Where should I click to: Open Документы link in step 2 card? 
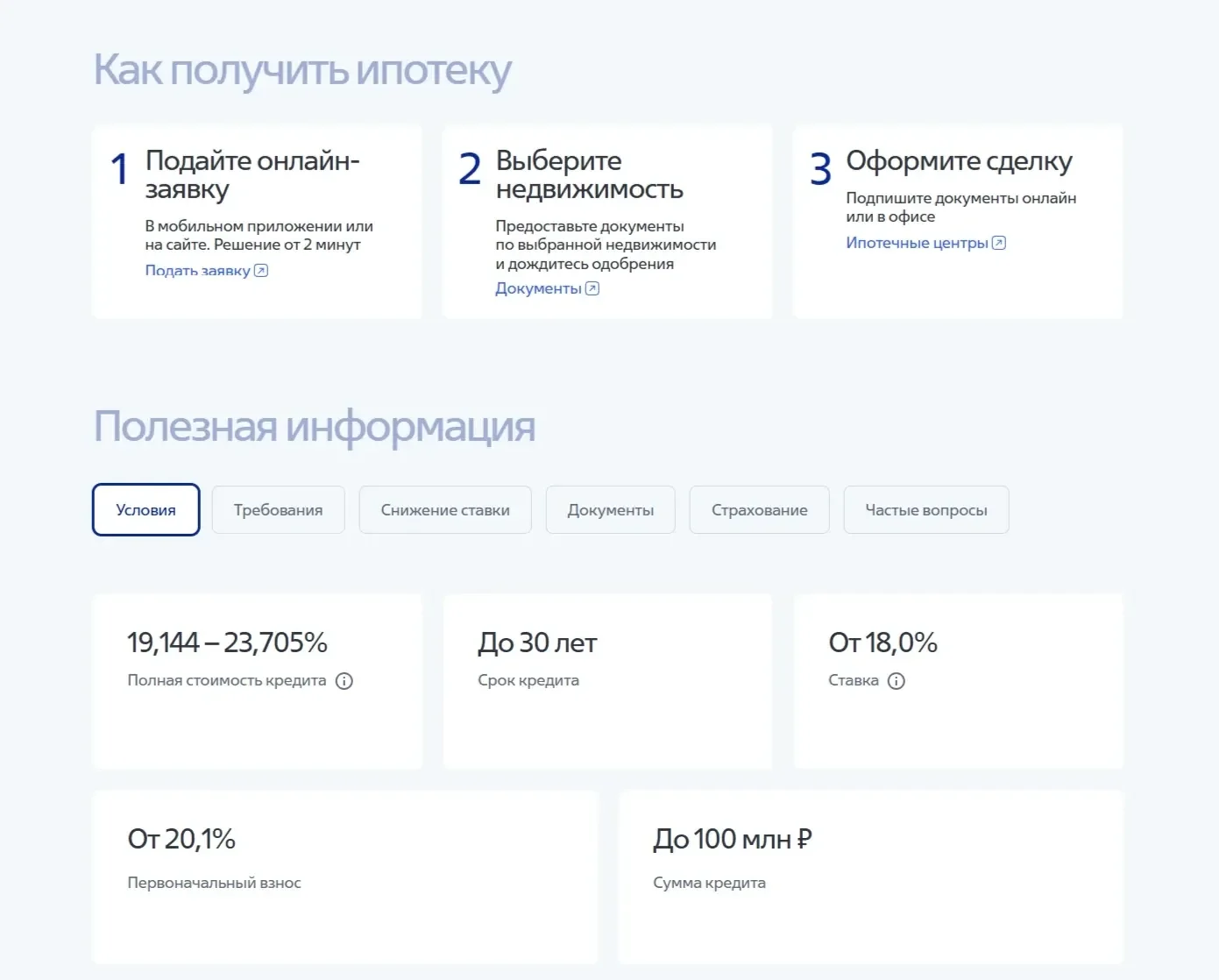point(538,288)
